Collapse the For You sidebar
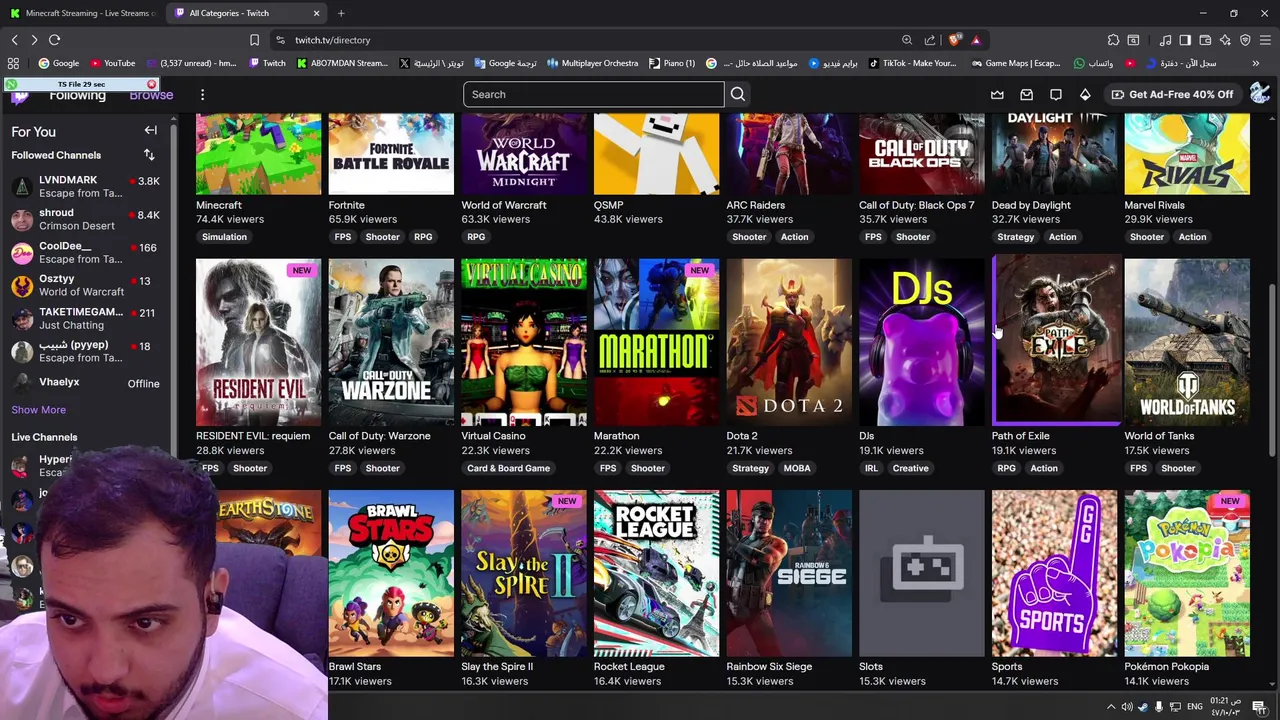 coord(150,130)
